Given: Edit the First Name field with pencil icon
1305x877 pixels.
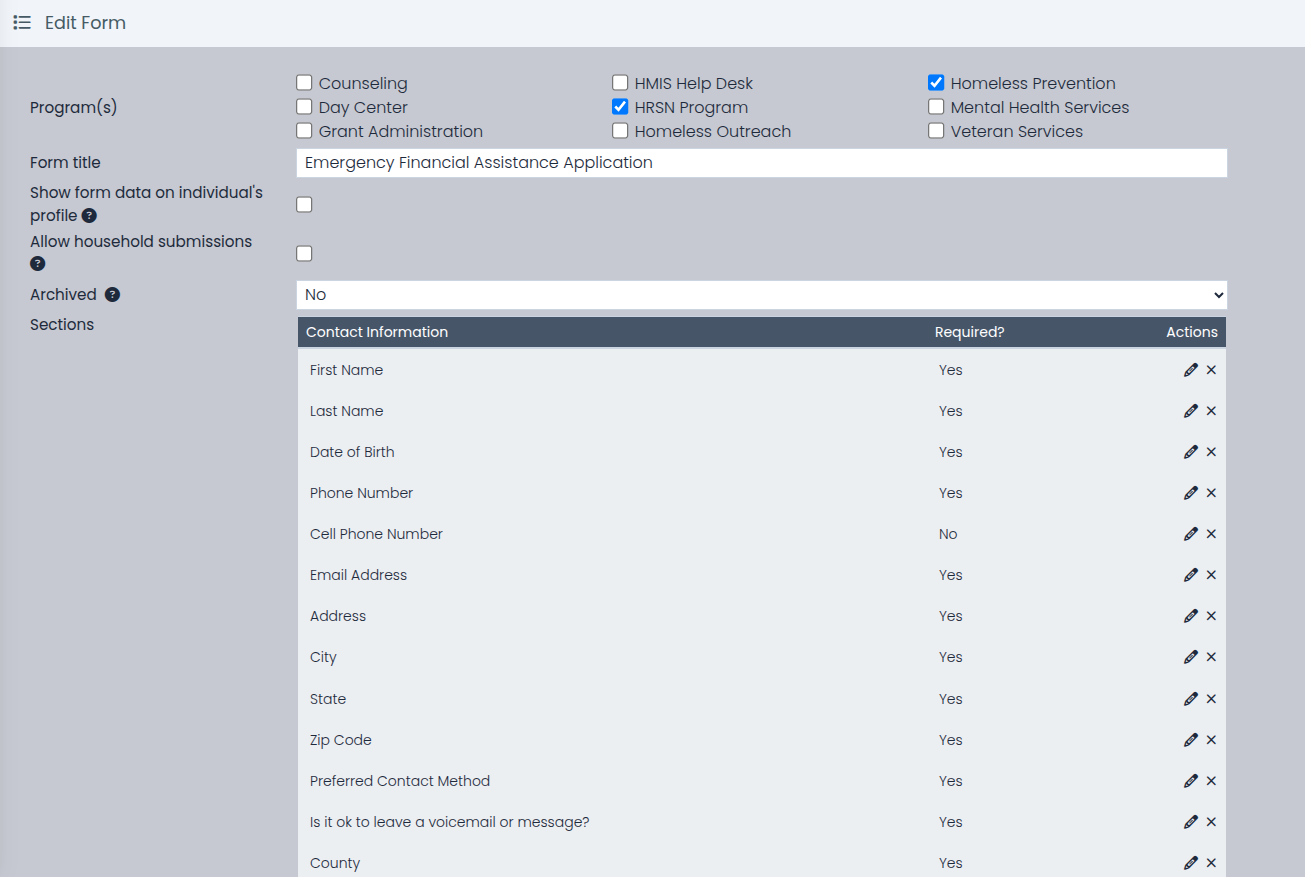Looking at the screenshot, I should [1190, 370].
